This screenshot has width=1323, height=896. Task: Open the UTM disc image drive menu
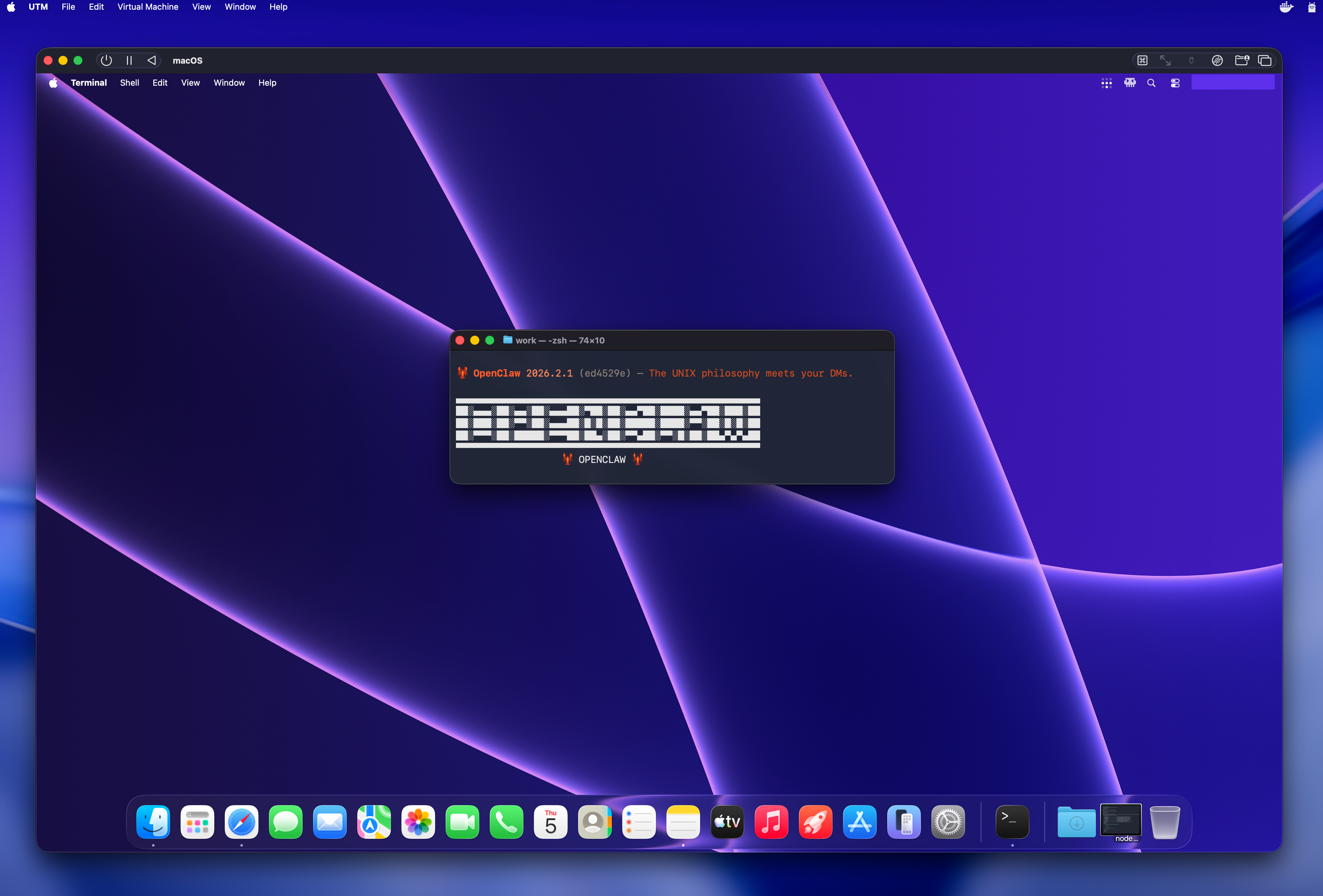[x=1217, y=60]
